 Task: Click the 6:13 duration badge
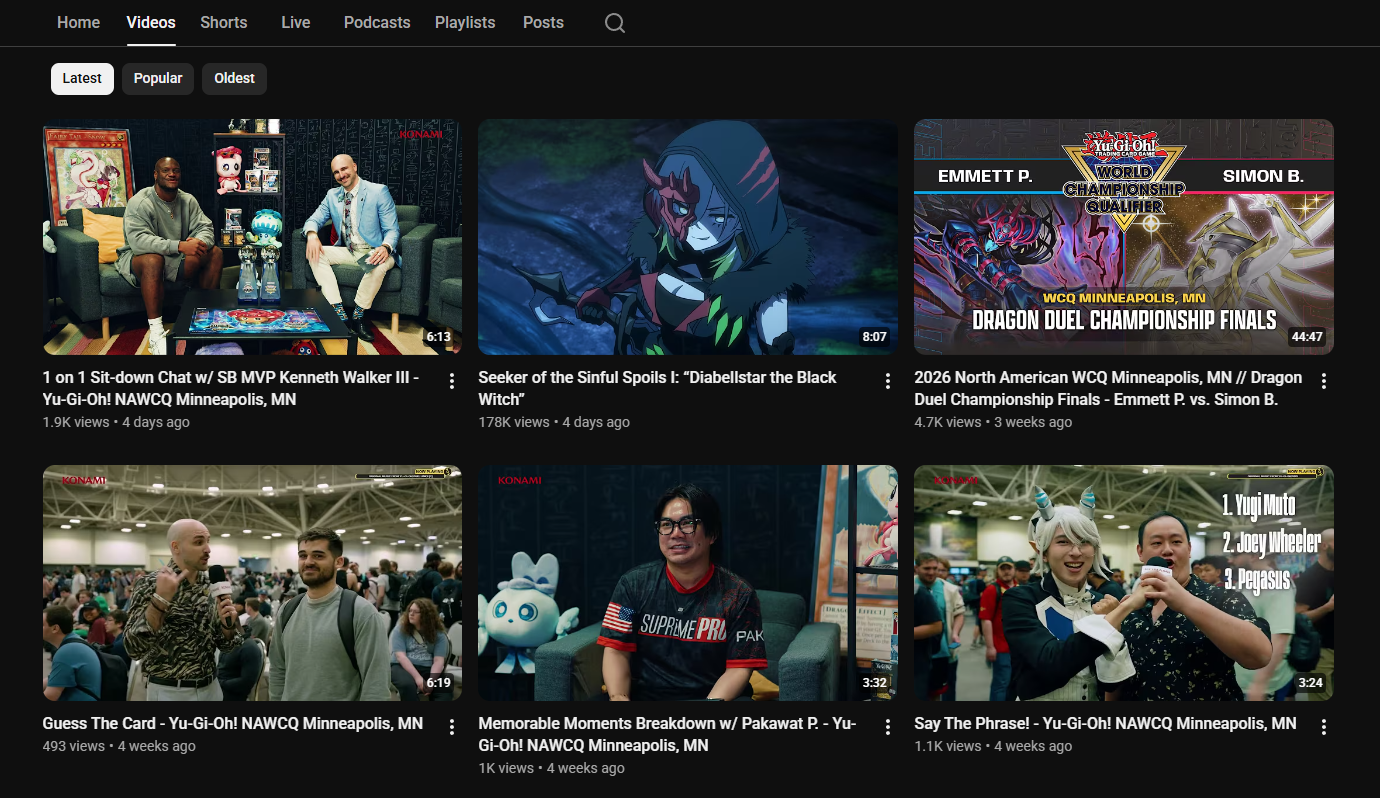pyautogui.click(x=438, y=337)
